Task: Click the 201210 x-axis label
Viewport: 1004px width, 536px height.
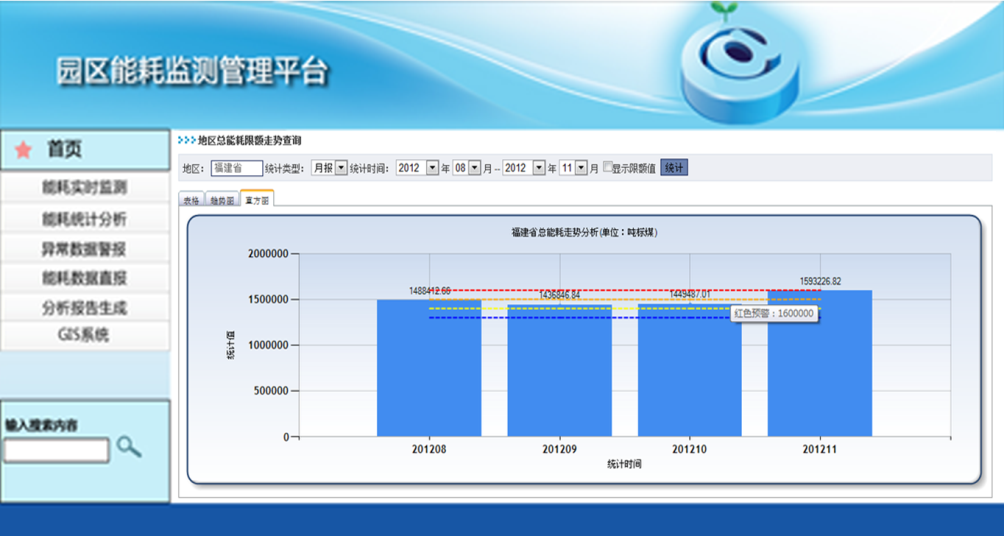Action: coord(690,450)
